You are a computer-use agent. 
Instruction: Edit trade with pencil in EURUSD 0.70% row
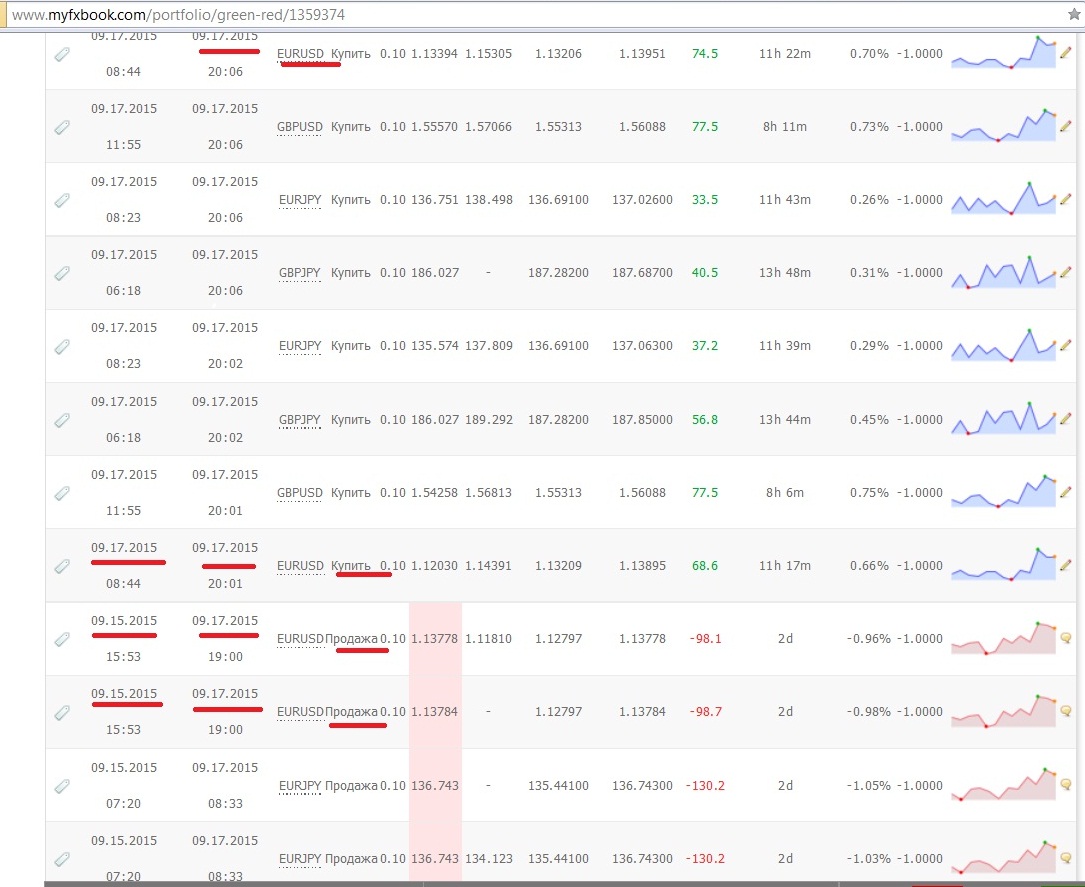(1066, 53)
